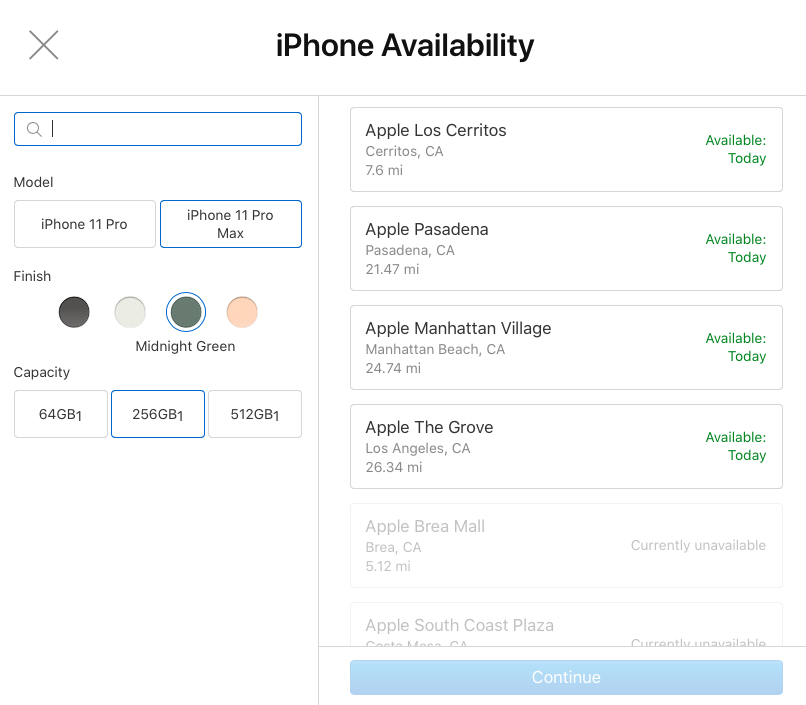Click the magnifier search icon

[34, 129]
